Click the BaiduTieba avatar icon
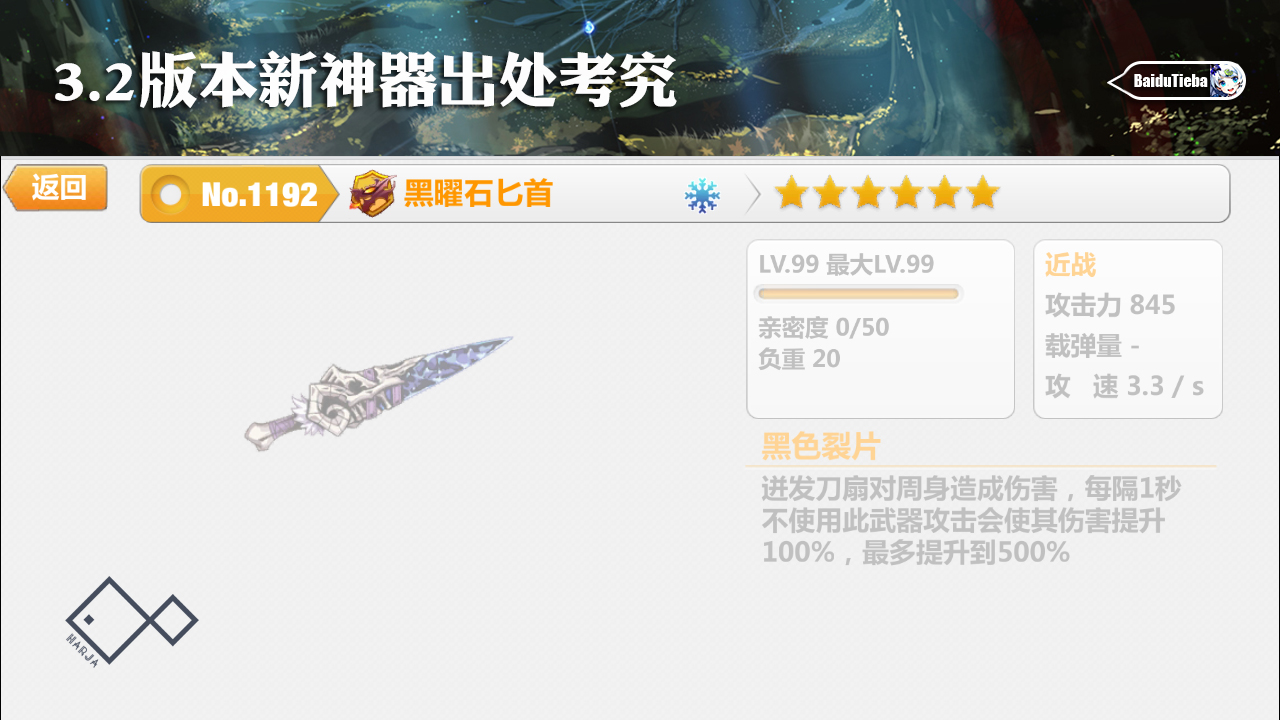Viewport: 1280px width, 720px height. [x=1226, y=80]
